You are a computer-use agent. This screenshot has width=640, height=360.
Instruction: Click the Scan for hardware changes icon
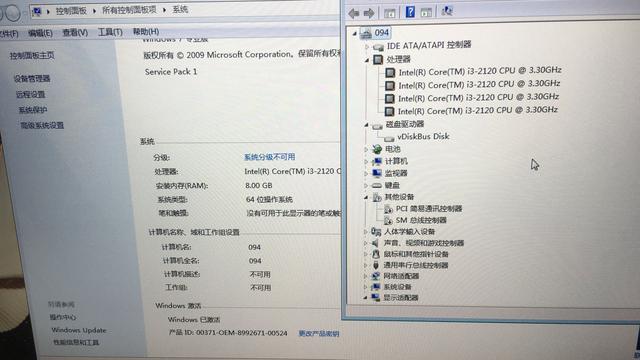click(447, 11)
